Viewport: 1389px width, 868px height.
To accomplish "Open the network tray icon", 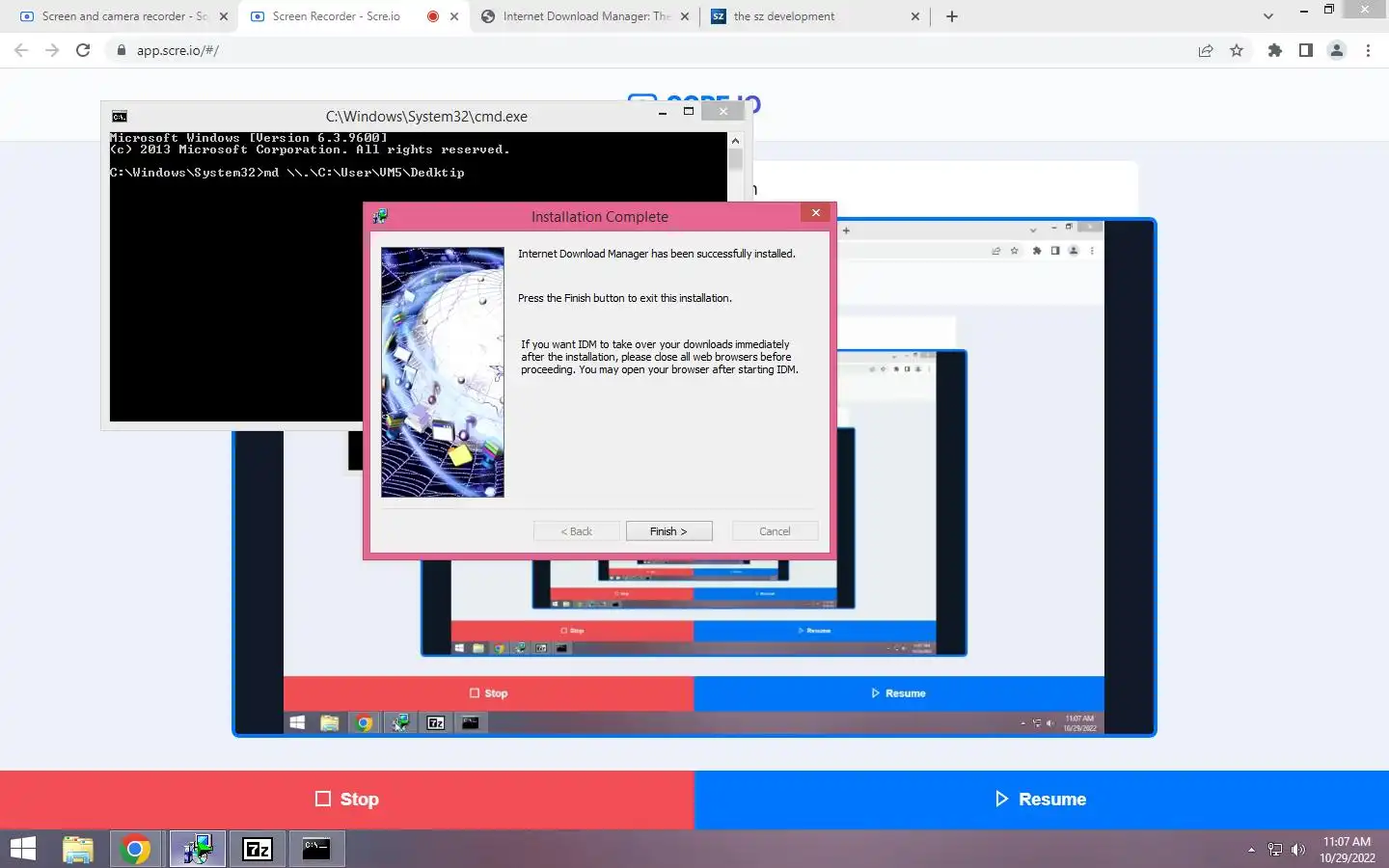I will pos(1275,850).
